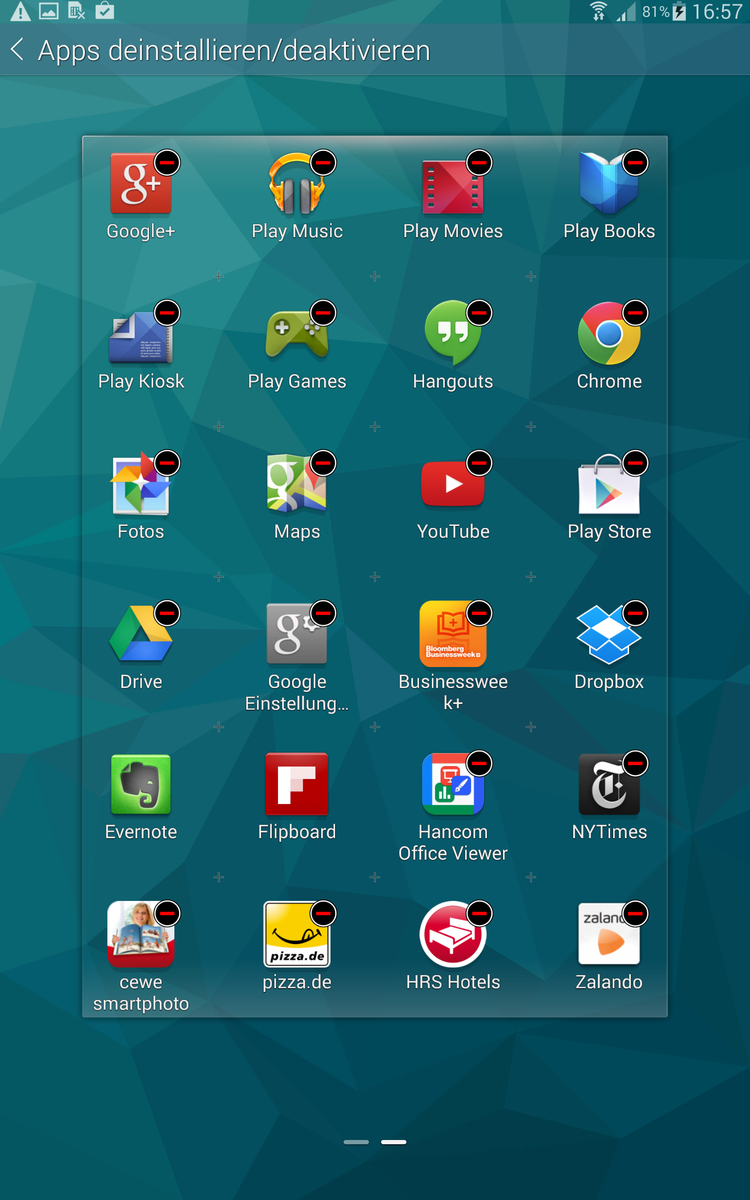Image resolution: width=750 pixels, height=1200 pixels.
Task: Tap the NYTimes app icon
Action: coord(609,785)
